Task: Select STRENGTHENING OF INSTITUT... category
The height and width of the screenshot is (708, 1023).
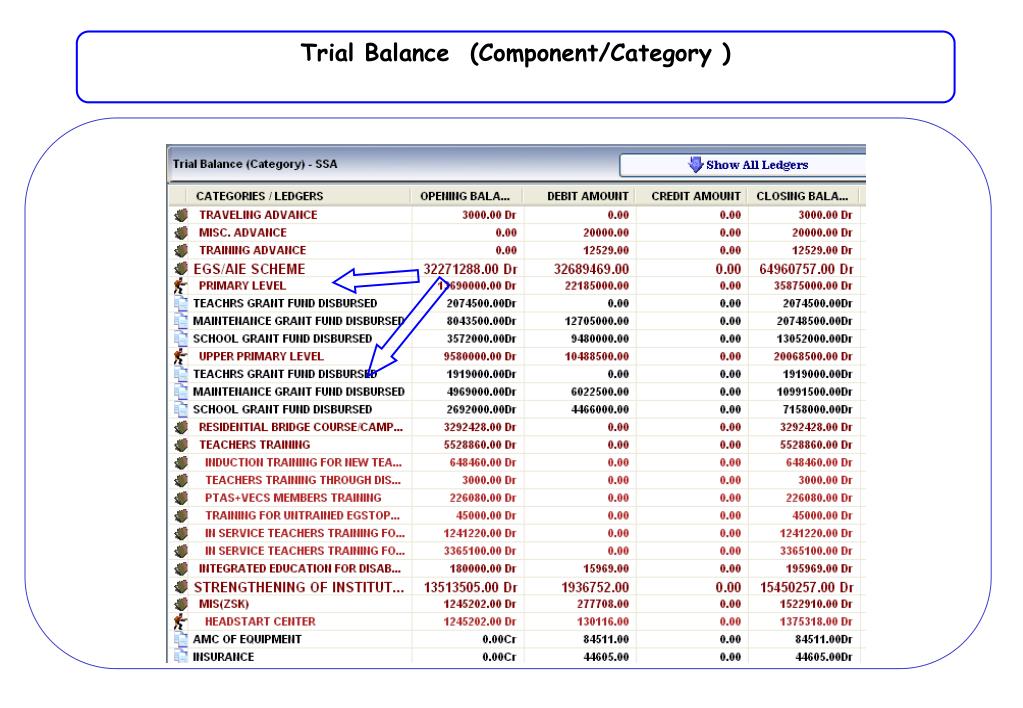Action: (299, 587)
